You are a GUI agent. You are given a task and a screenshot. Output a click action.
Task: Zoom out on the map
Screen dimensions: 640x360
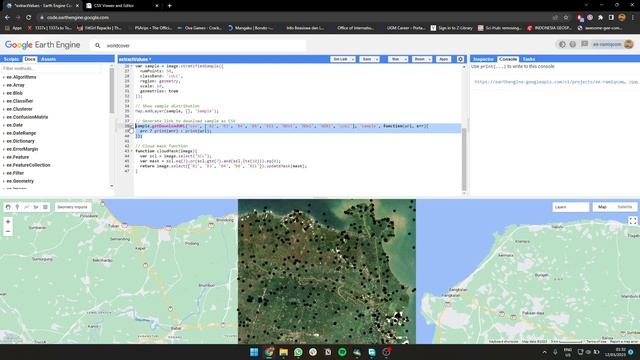click(x=8, y=231)
